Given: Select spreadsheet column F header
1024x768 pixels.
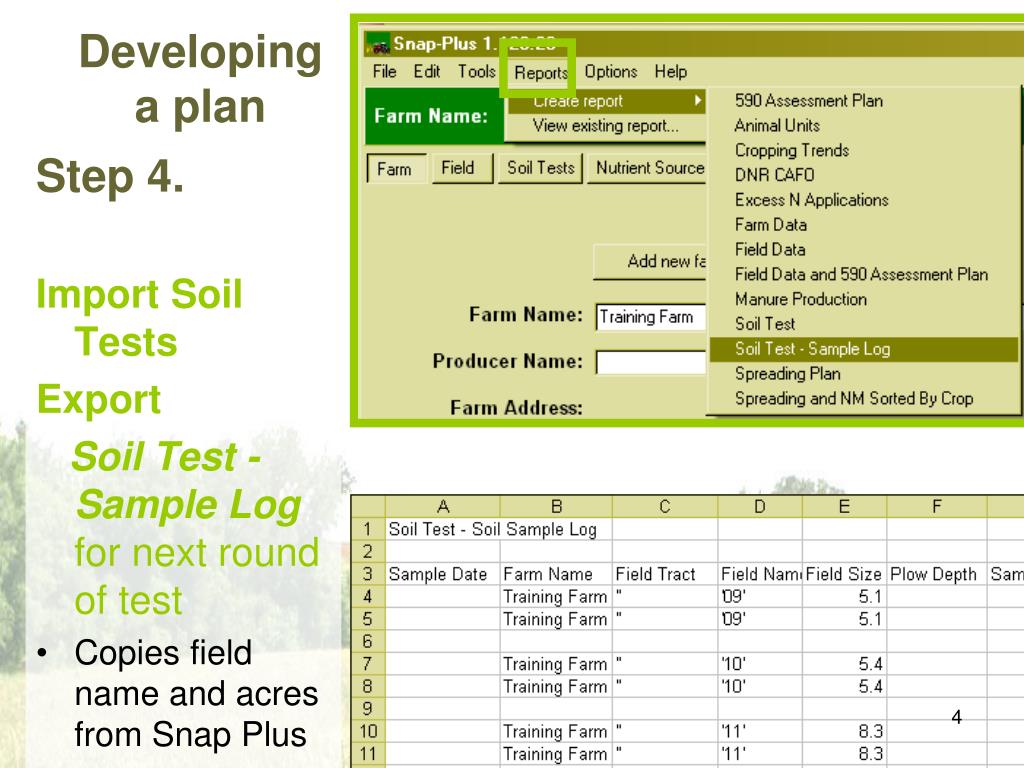Looking at the screenshot, I should 936,506.
